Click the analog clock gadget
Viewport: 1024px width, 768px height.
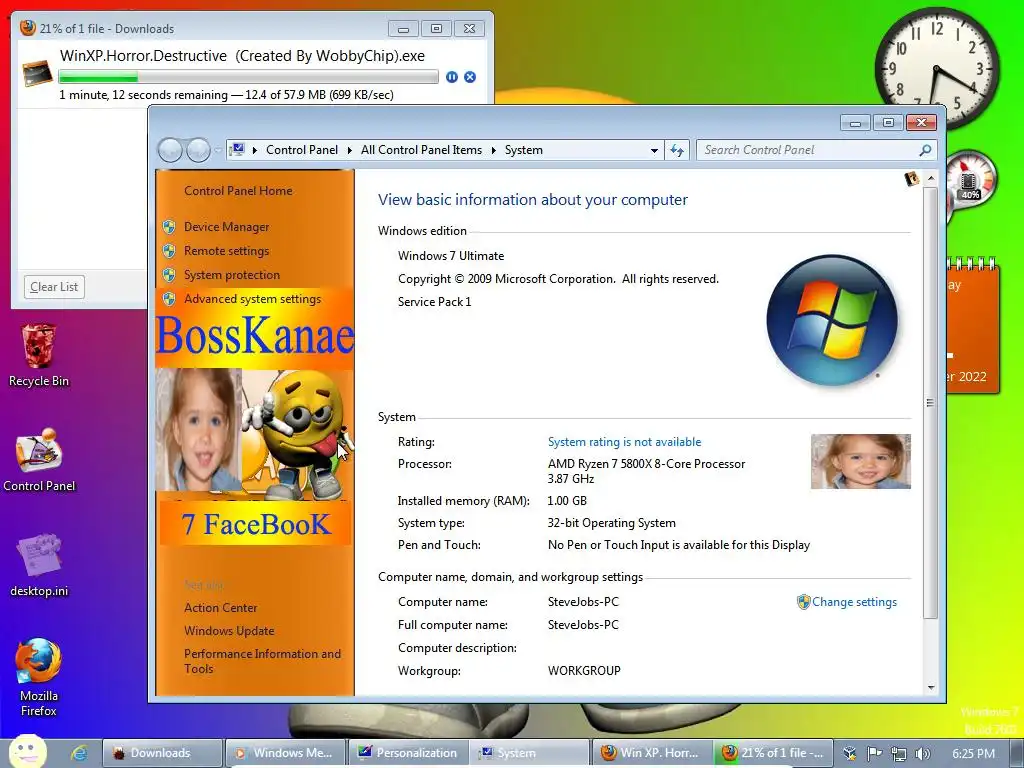[937, 68]
